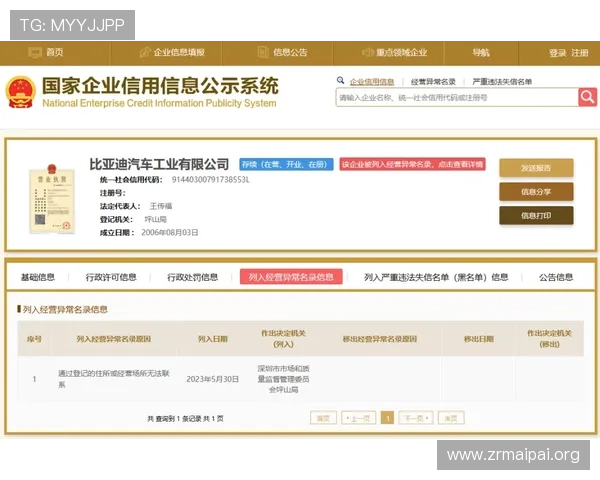The image size is (600, 480).
Task: Click the 登录 link
Action: [x=558, y=53]
